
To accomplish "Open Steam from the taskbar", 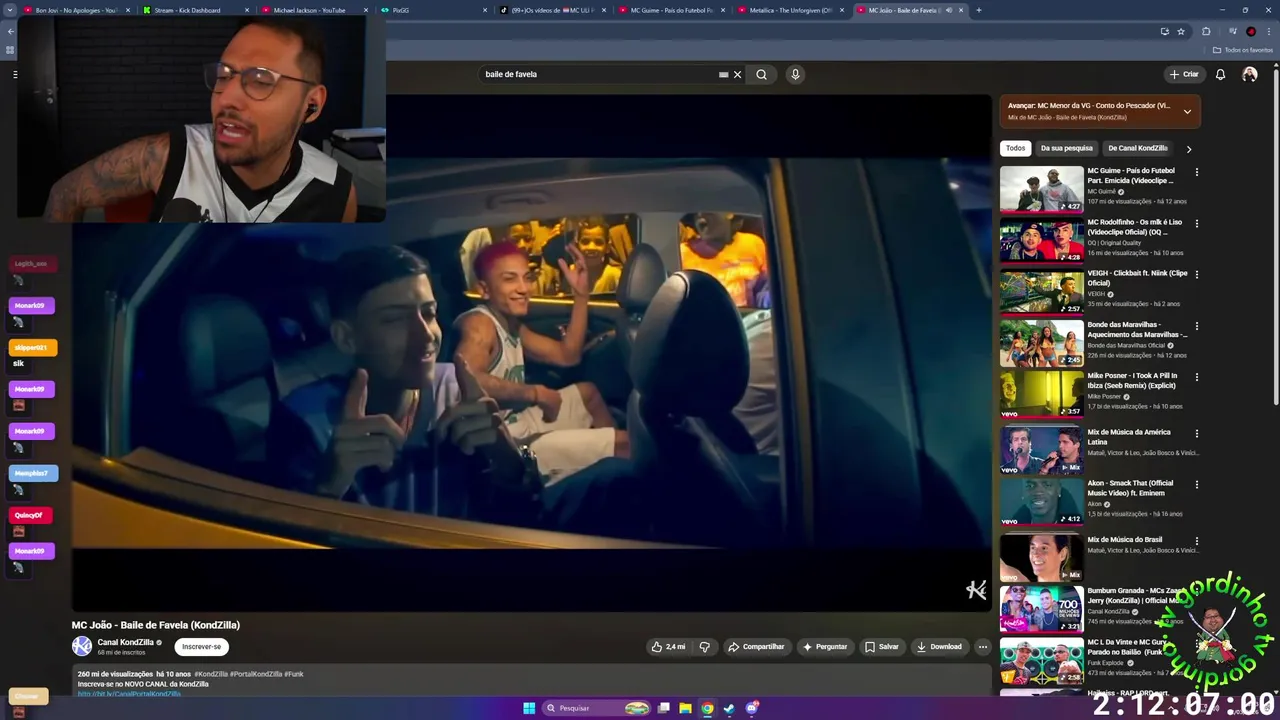I will pyautogui.click(x=729, y=708).
